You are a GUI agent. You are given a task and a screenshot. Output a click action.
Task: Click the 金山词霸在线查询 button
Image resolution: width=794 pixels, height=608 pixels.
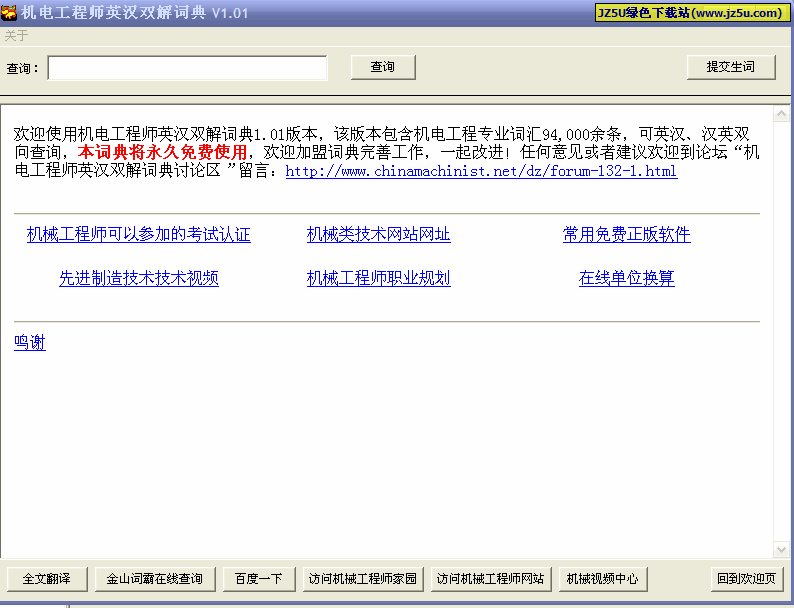(155, 579)
